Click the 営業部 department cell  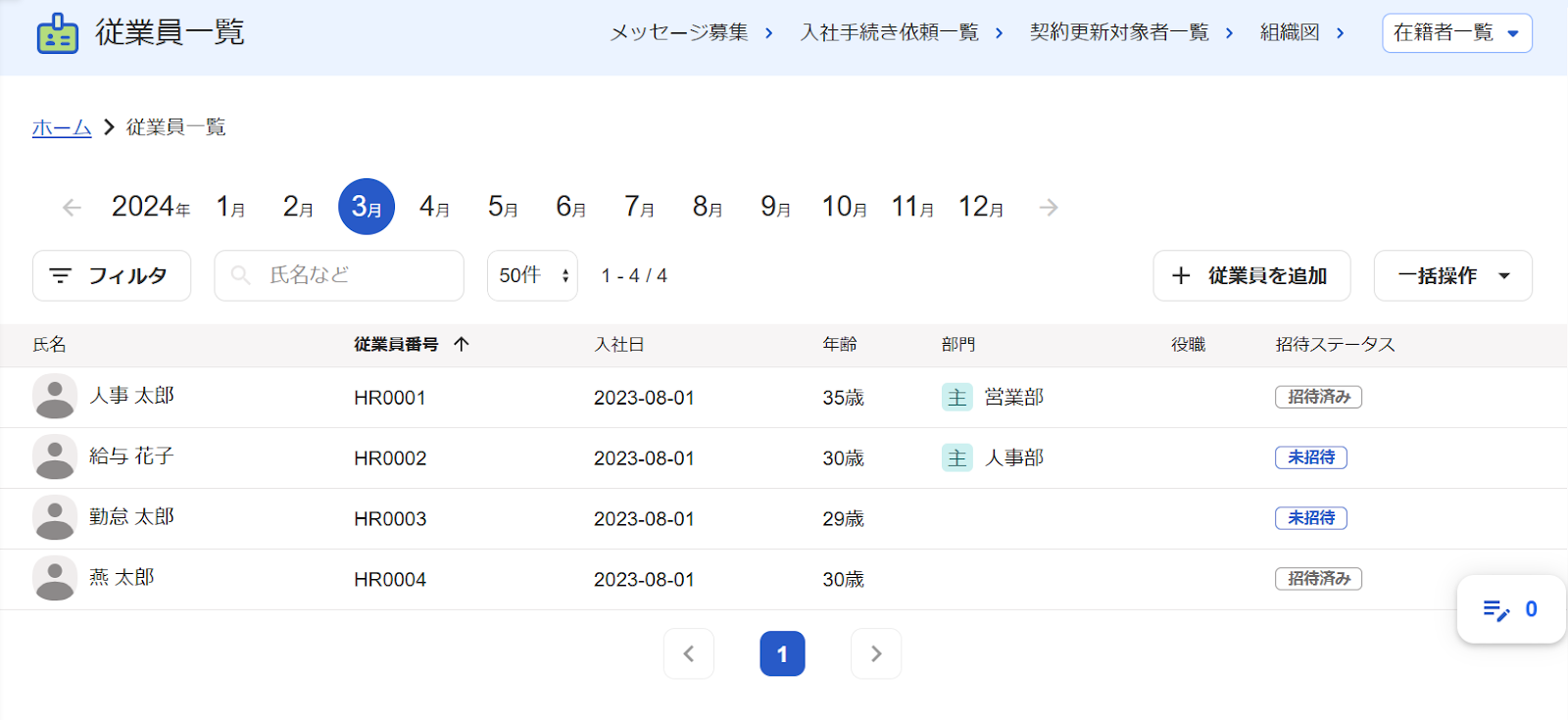[1014, 397]
